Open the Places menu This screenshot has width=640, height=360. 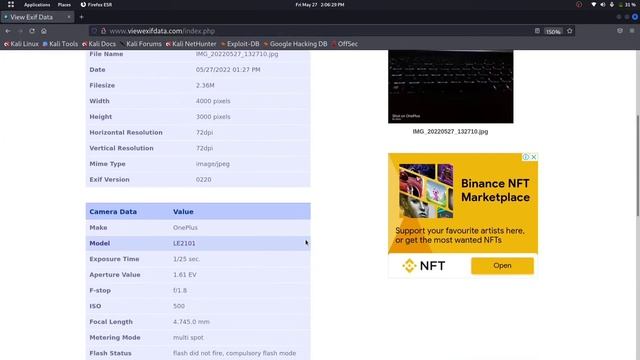(64, 5)
